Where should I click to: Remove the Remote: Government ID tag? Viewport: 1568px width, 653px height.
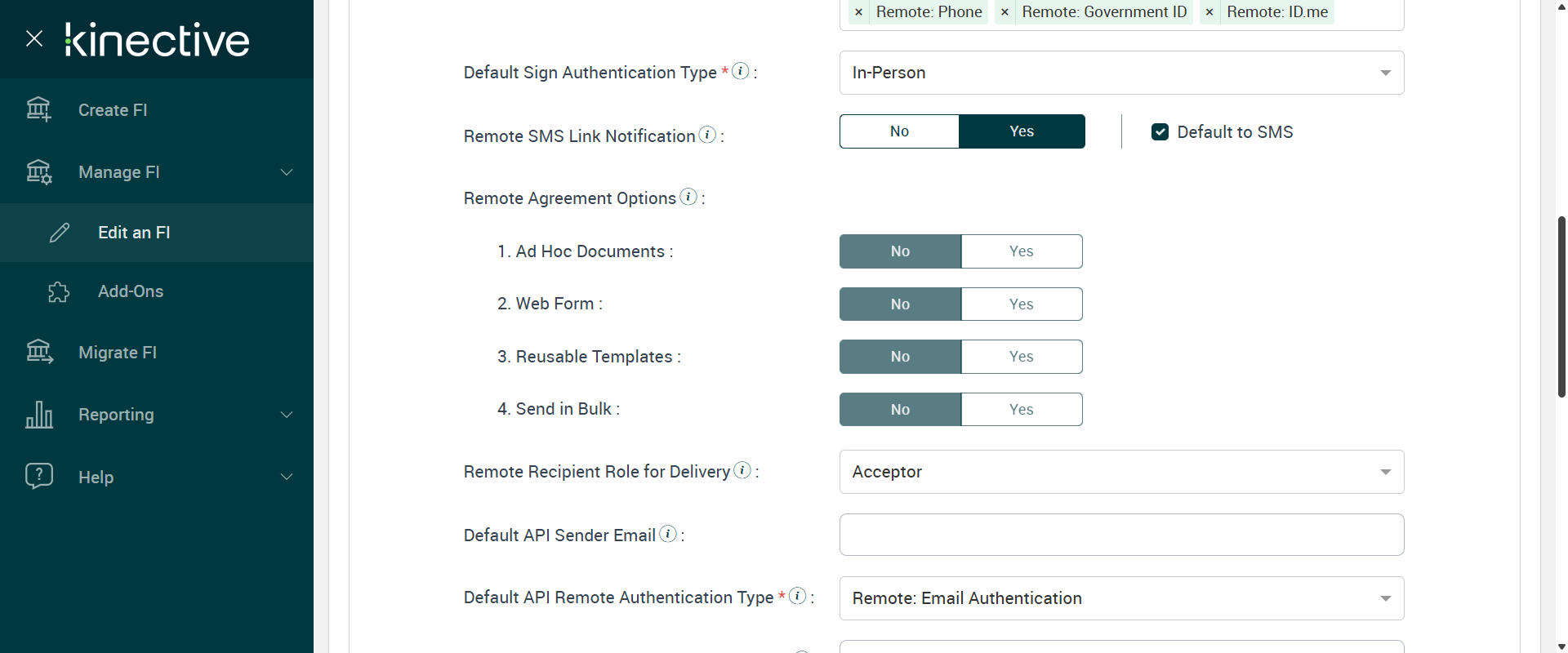point(1004,12)
